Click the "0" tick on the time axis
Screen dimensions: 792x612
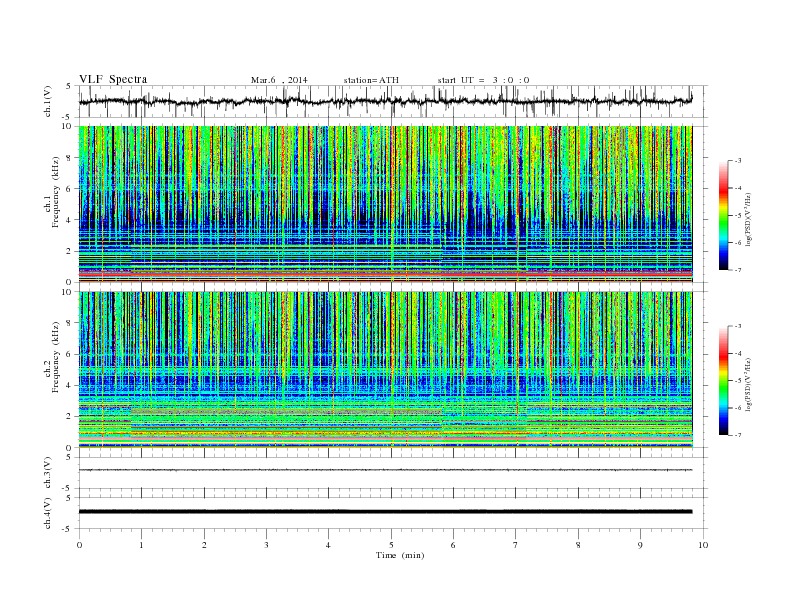tap(79, 545)
